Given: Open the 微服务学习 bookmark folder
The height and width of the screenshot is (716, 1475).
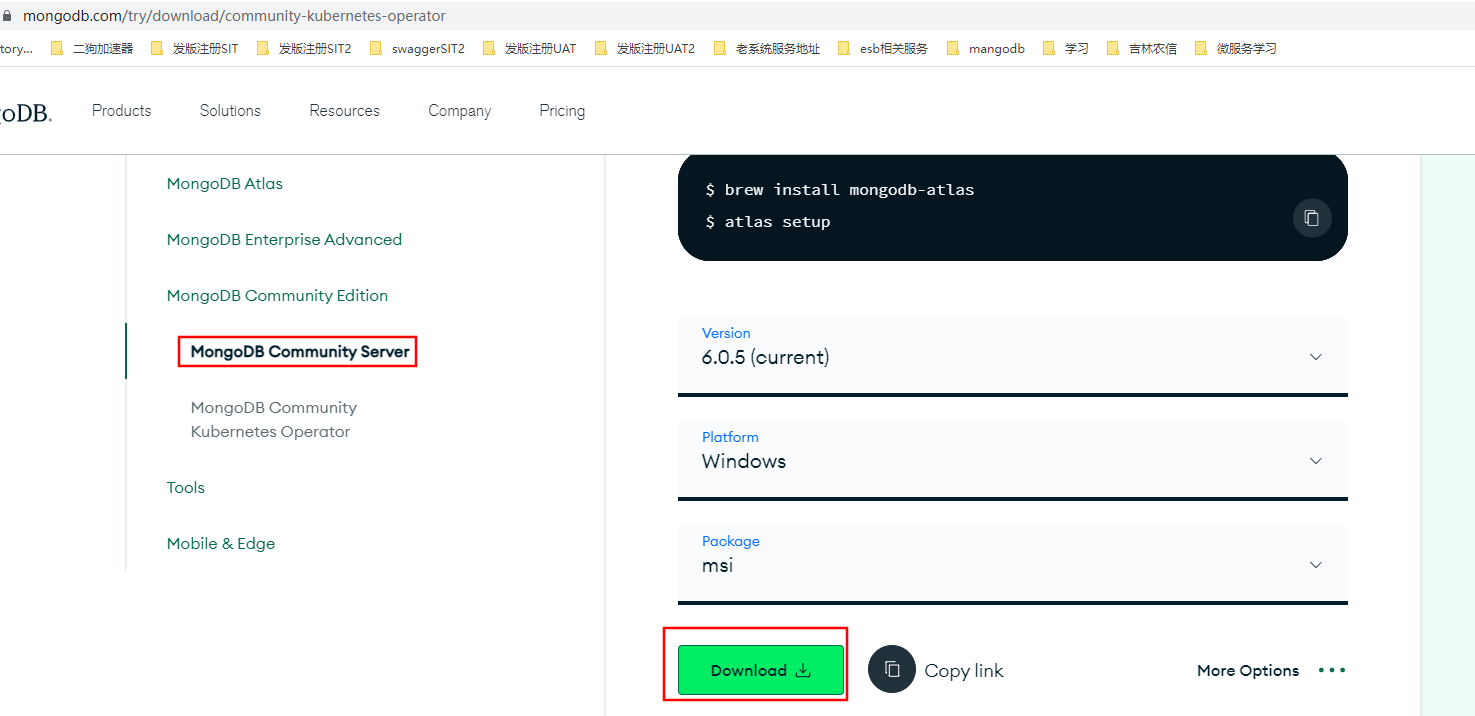Looking at the screenshot, I should (x=1236, y=48).
